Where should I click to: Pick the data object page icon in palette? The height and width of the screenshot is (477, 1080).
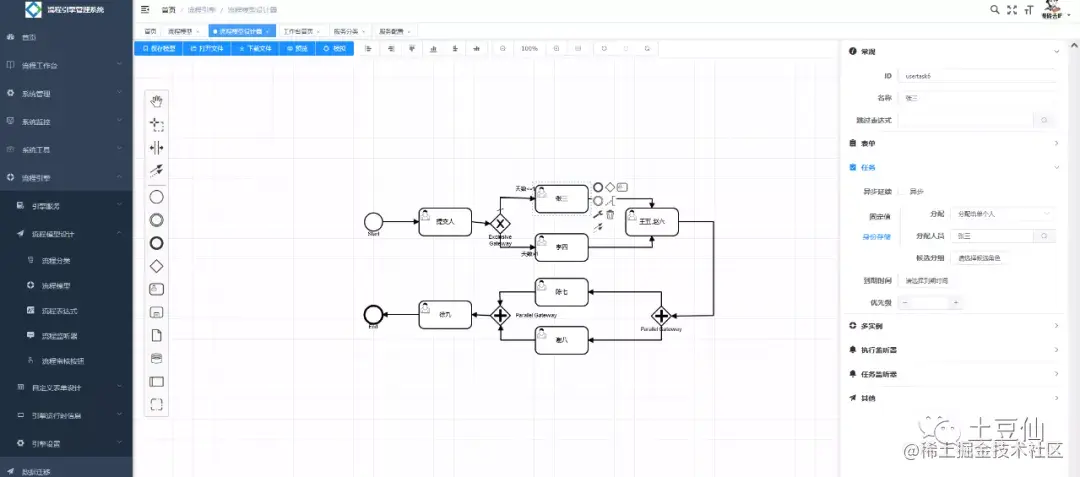(156, 335)
